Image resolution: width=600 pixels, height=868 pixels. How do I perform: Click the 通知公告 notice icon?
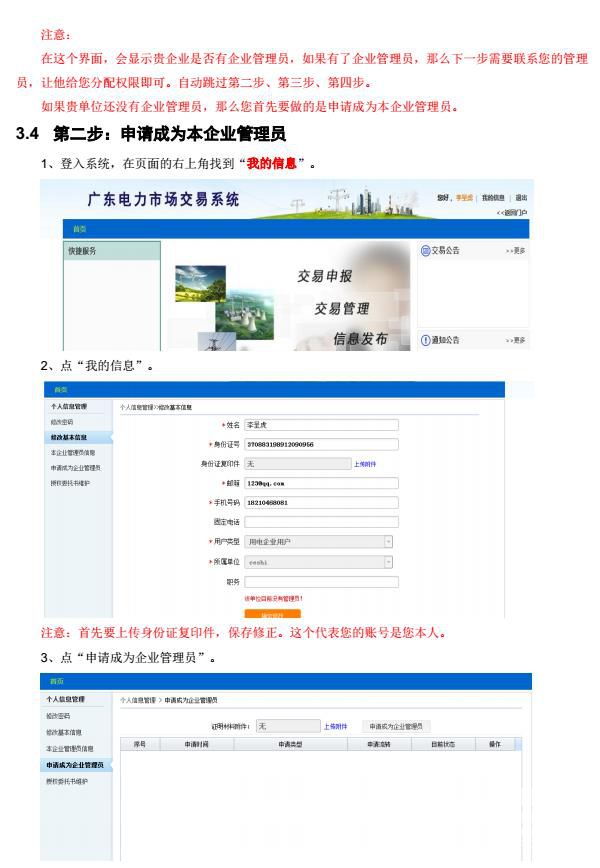(x=425, y=340)
